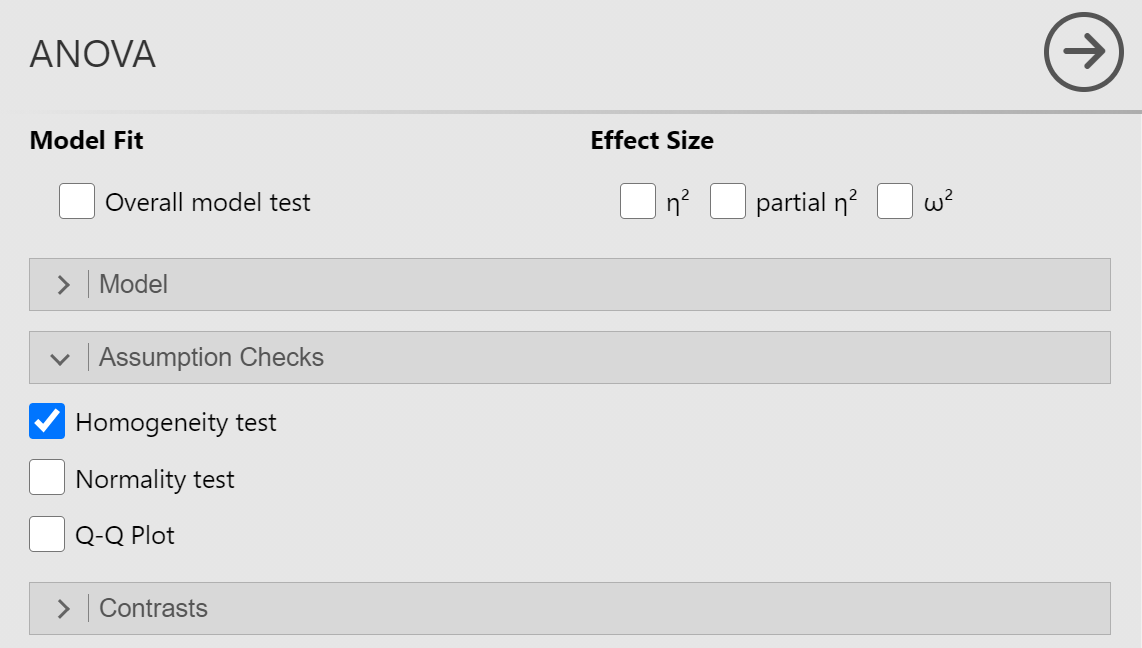Expand the Model section header

pyautogui.click(x=570, y=284)
